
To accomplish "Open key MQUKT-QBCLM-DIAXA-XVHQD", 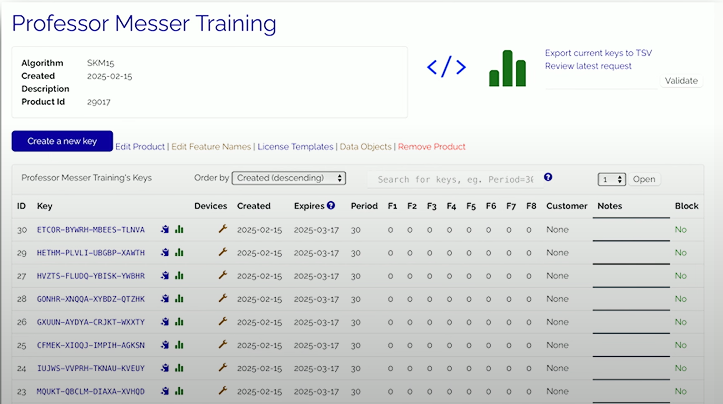I will point(91,392).
